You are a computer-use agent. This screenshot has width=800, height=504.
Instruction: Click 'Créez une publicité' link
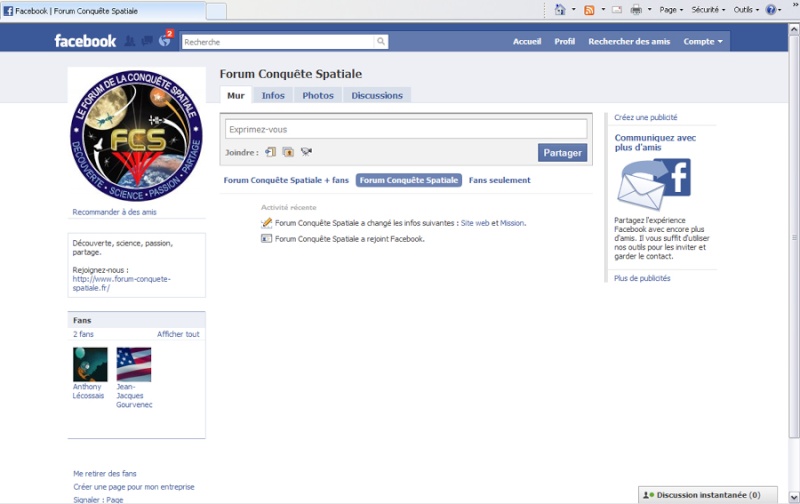(645, 117)
